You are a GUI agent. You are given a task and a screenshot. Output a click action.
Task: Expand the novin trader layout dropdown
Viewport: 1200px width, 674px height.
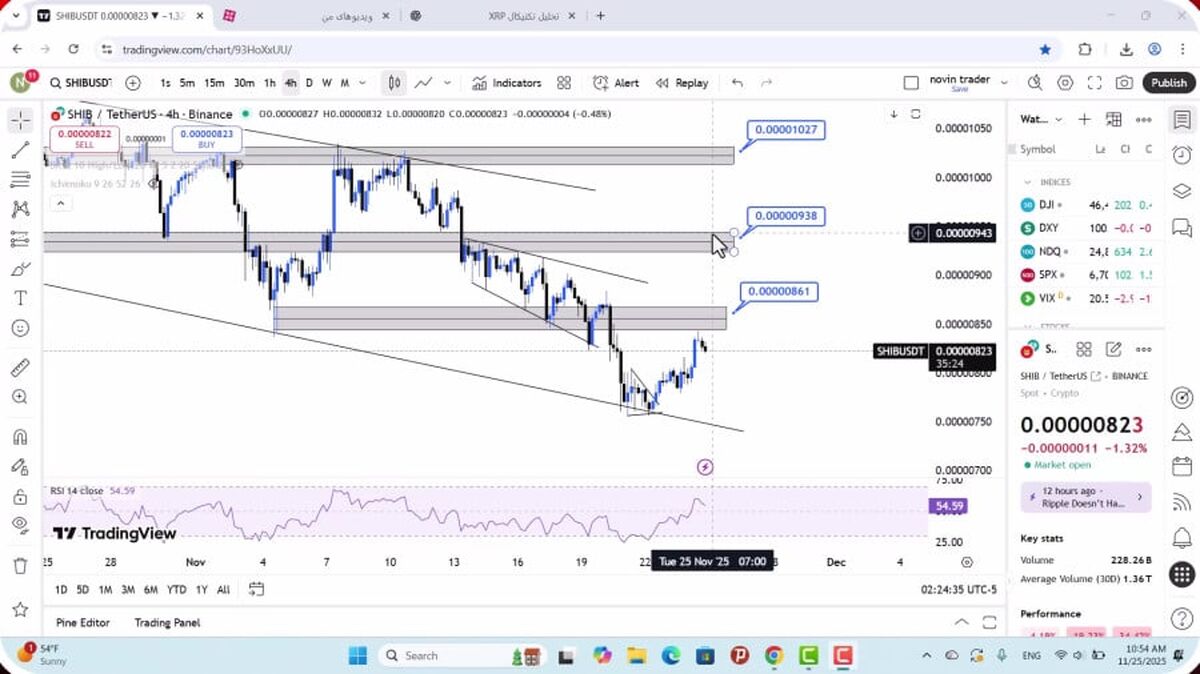[1005, 83]
